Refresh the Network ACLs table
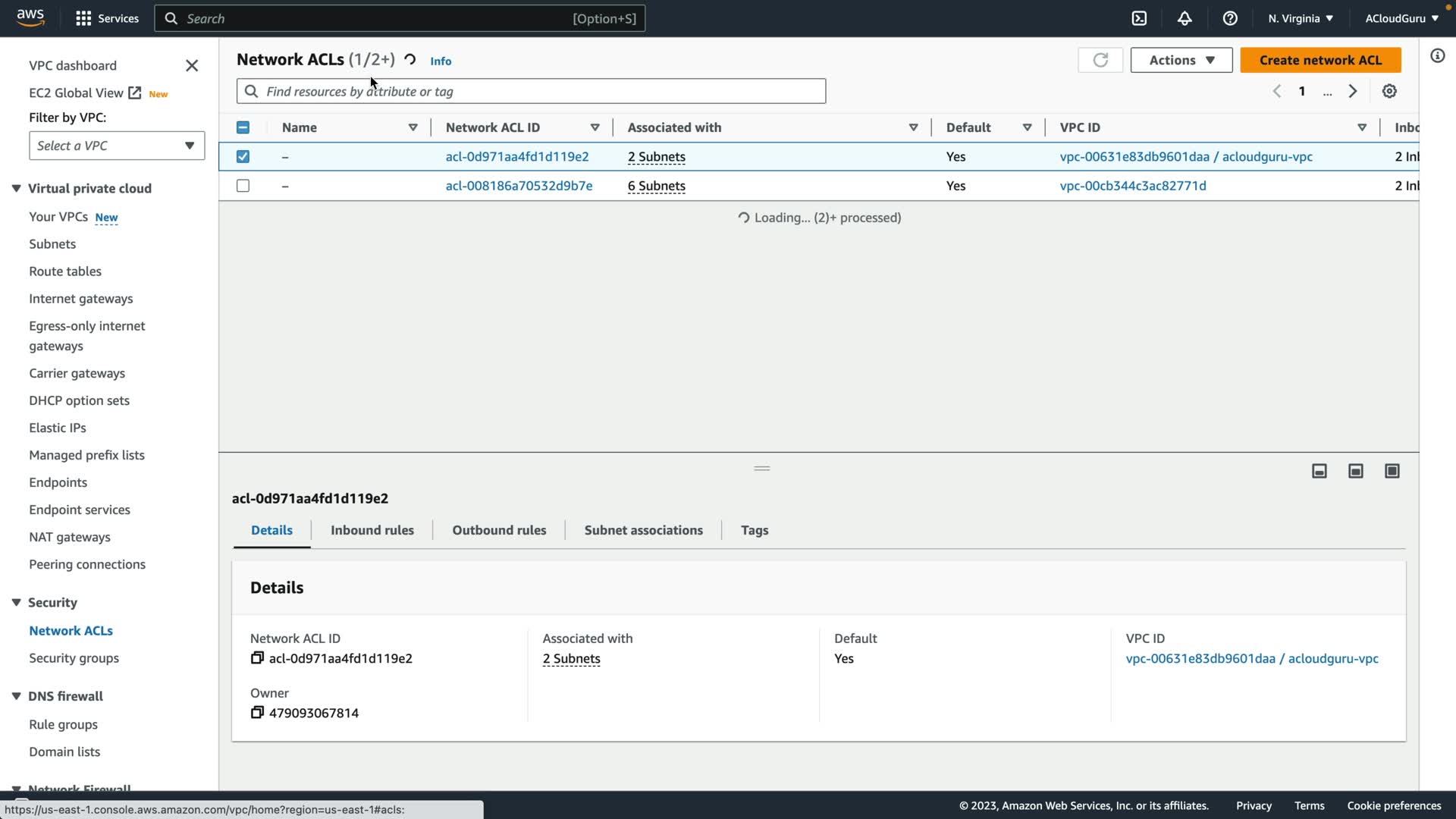The width and height of the screenshot is (1456, 819). click(x=1100, y=60)
